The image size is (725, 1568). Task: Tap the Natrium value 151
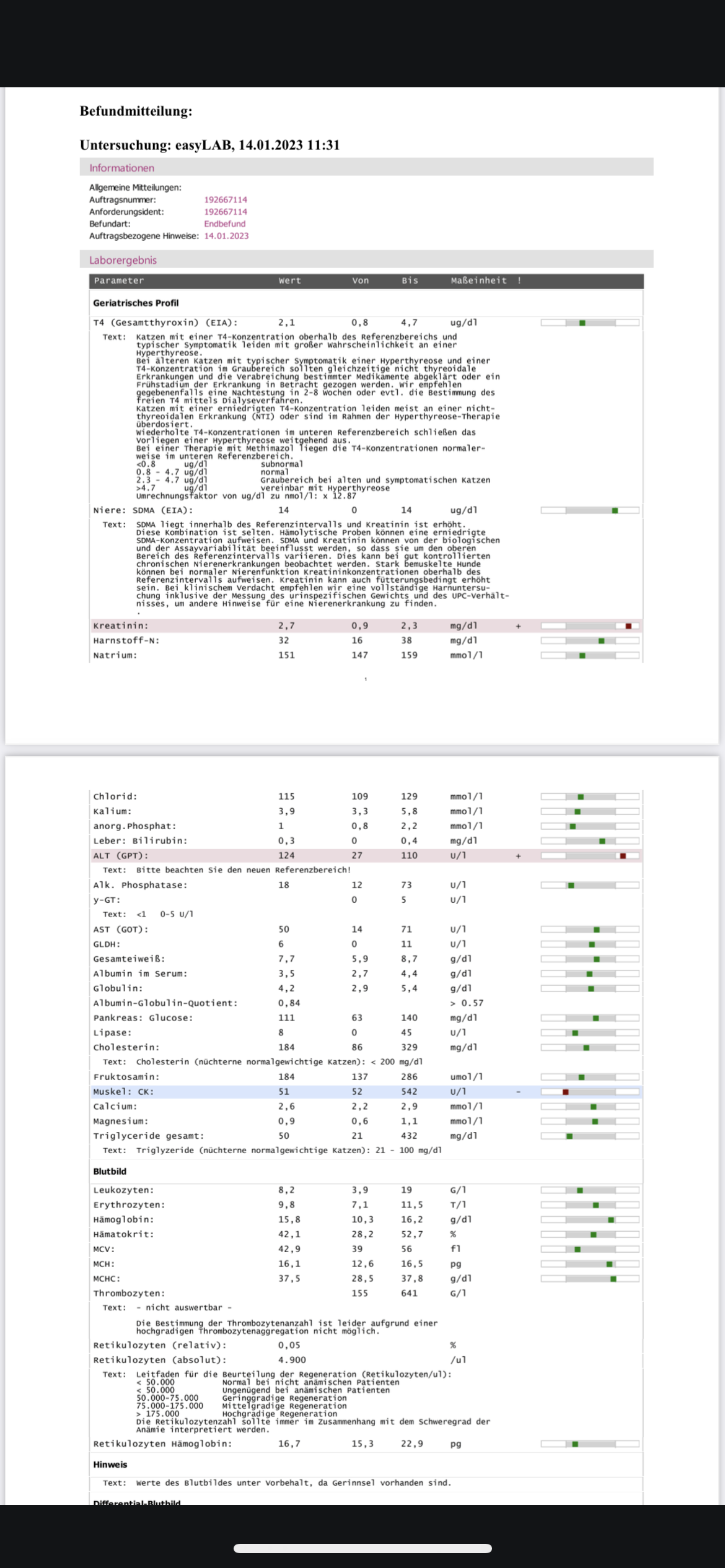286,655
